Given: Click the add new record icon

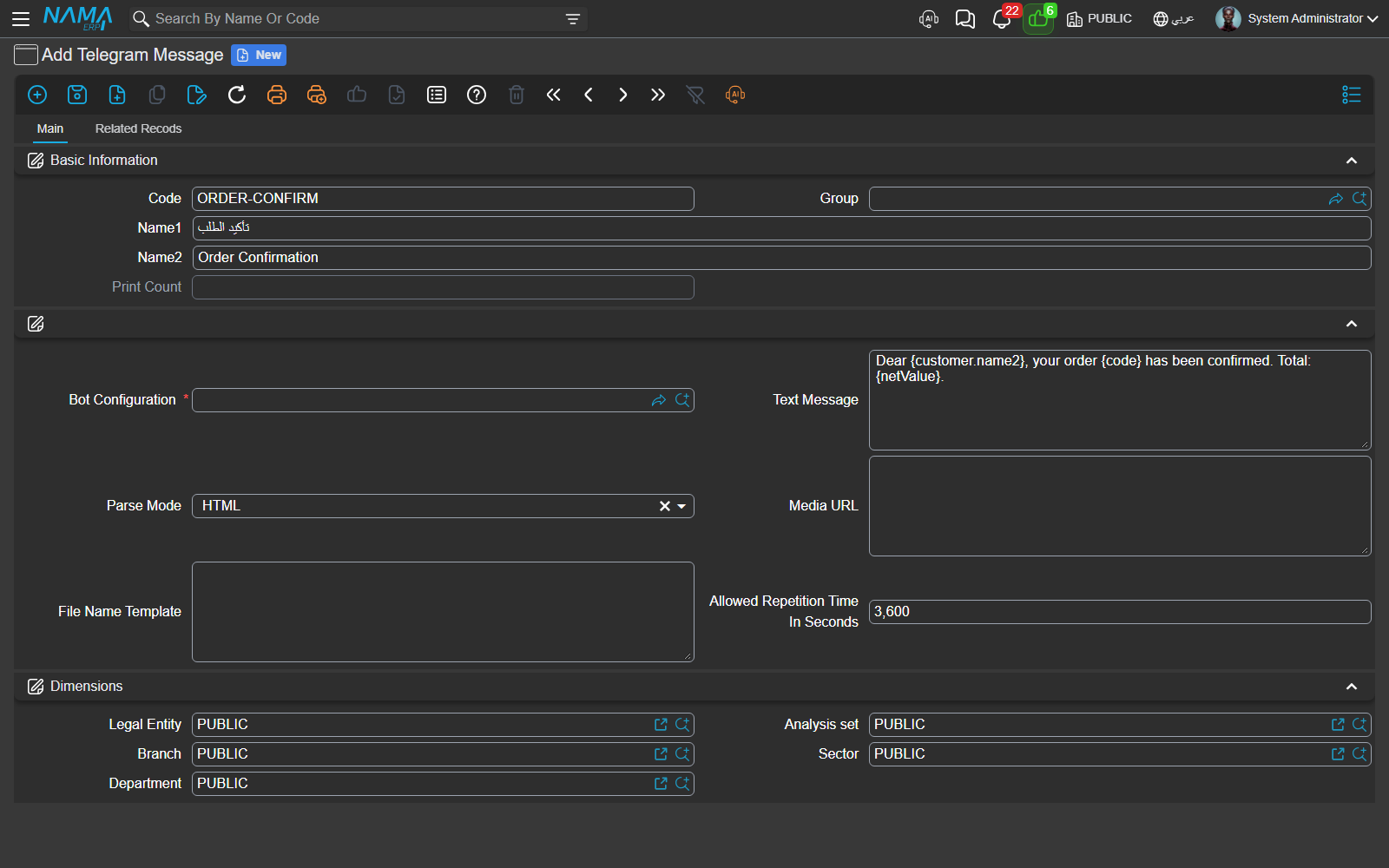Looking at the screenshot, I should [37, 95].
